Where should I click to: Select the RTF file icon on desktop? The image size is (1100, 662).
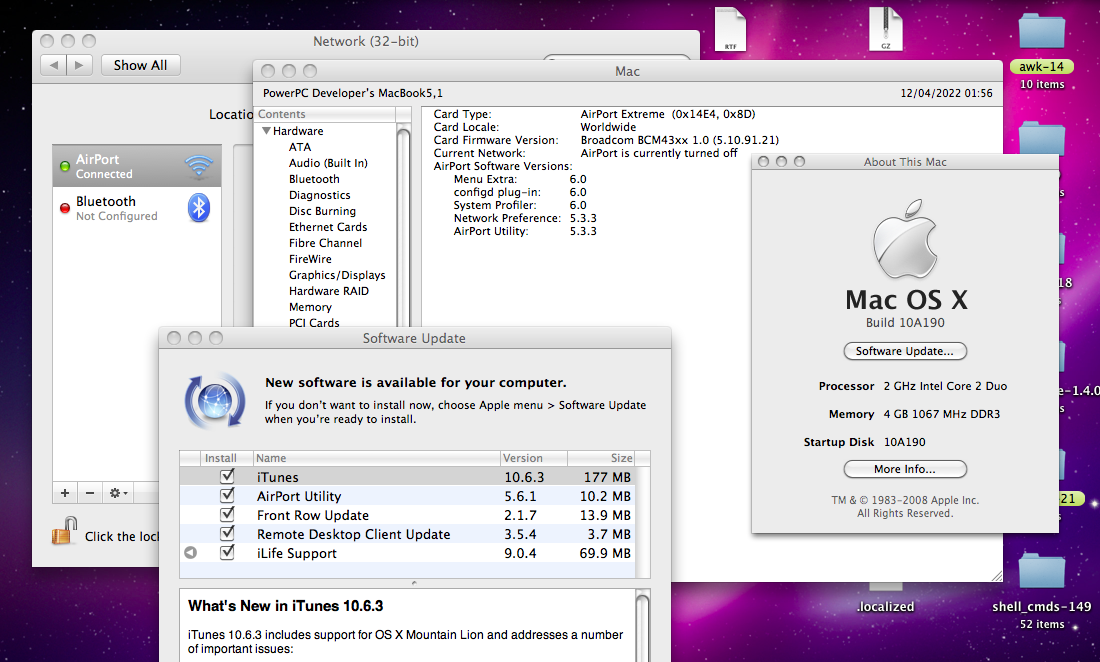click(x=730, y=29)
